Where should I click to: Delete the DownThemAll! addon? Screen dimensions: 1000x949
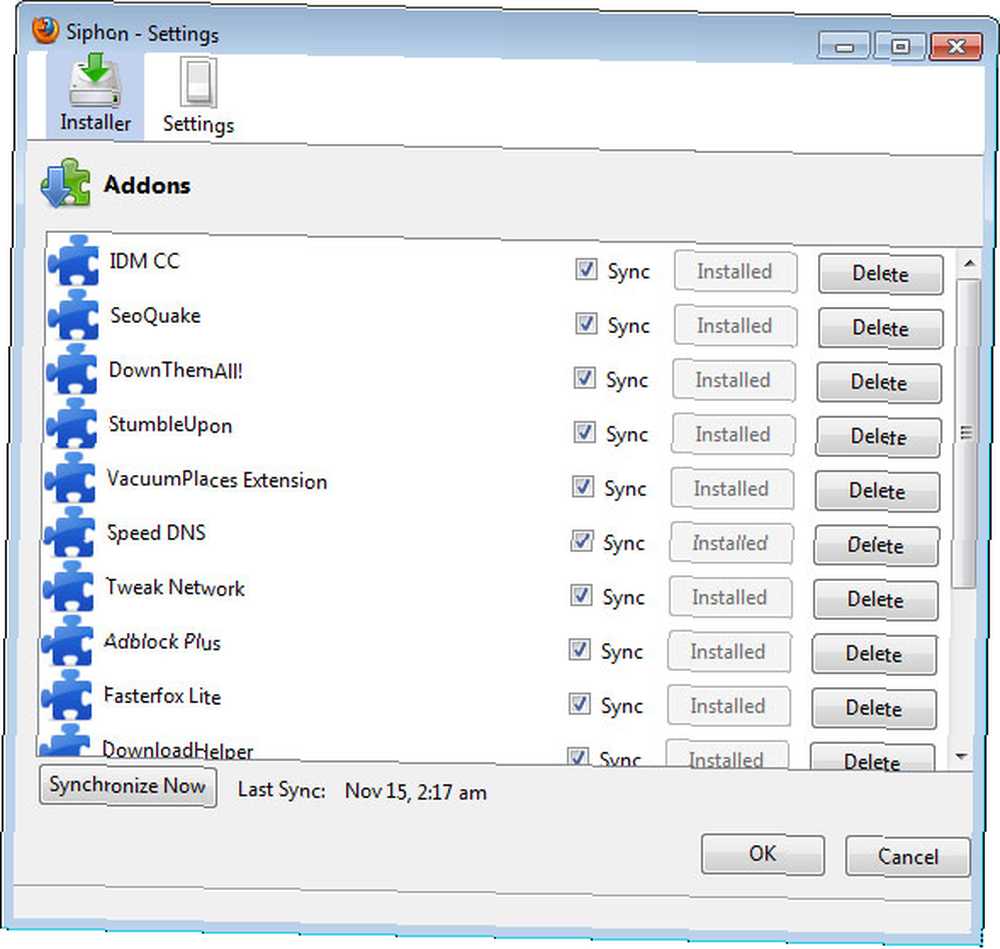point(879,383)
